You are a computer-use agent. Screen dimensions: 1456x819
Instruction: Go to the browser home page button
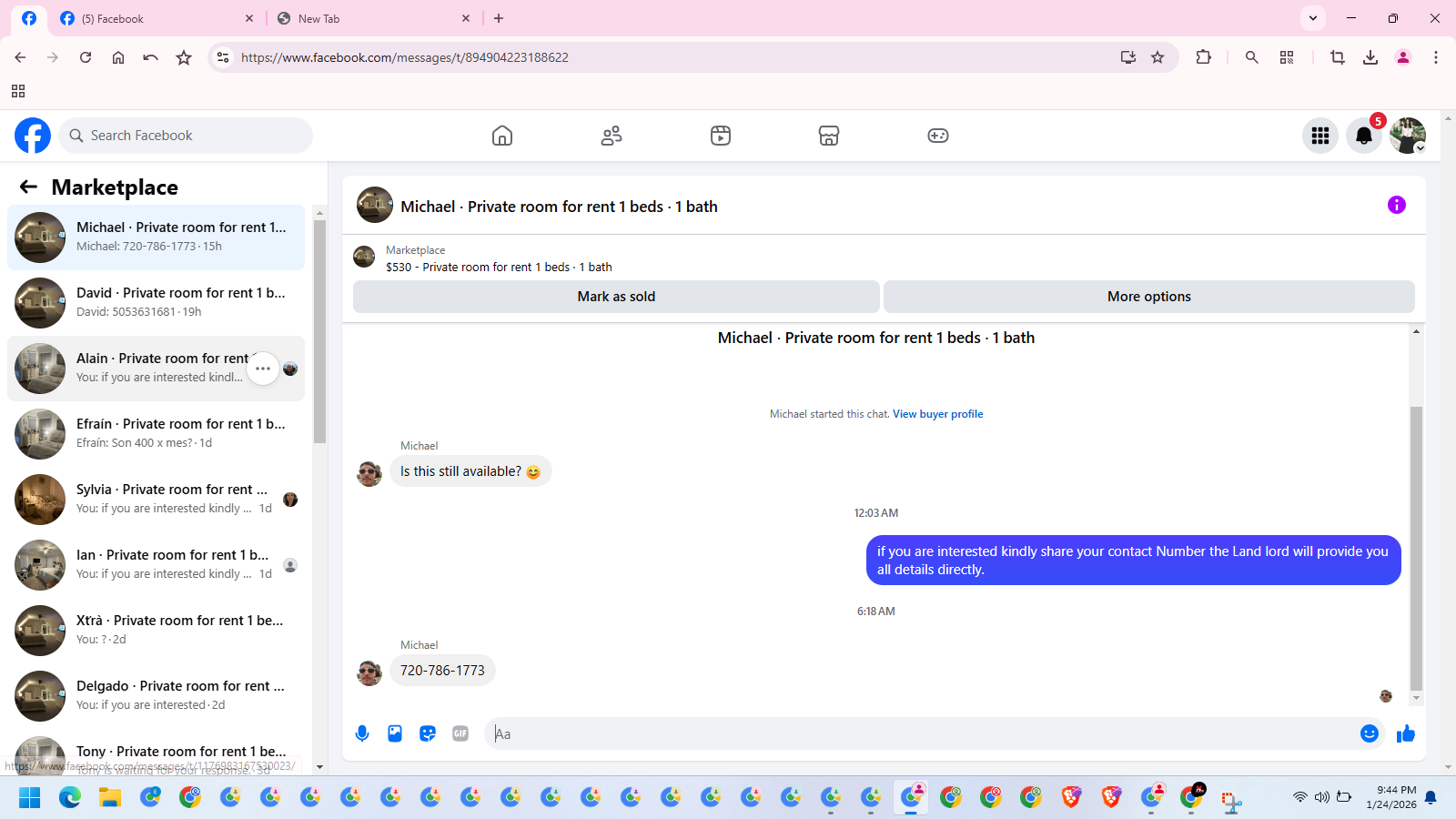coord(118,57)
